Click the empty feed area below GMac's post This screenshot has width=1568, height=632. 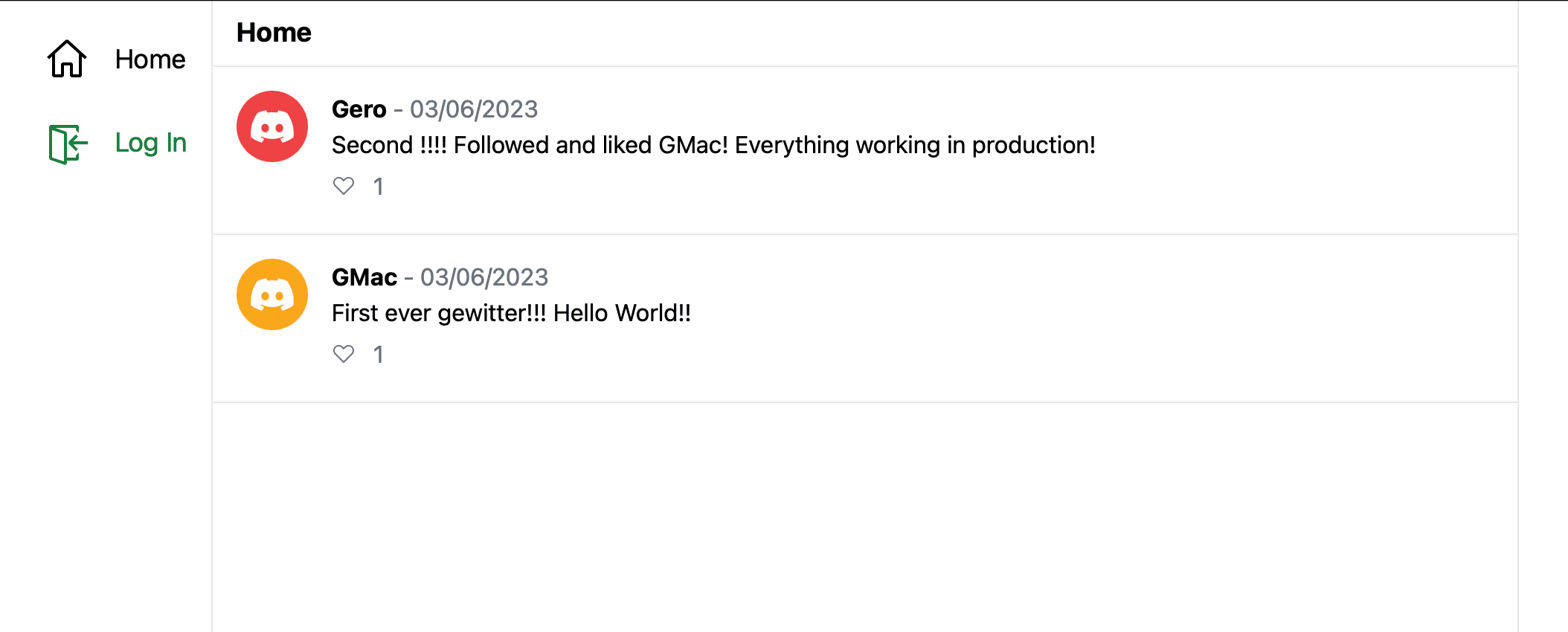coord(863,513)
